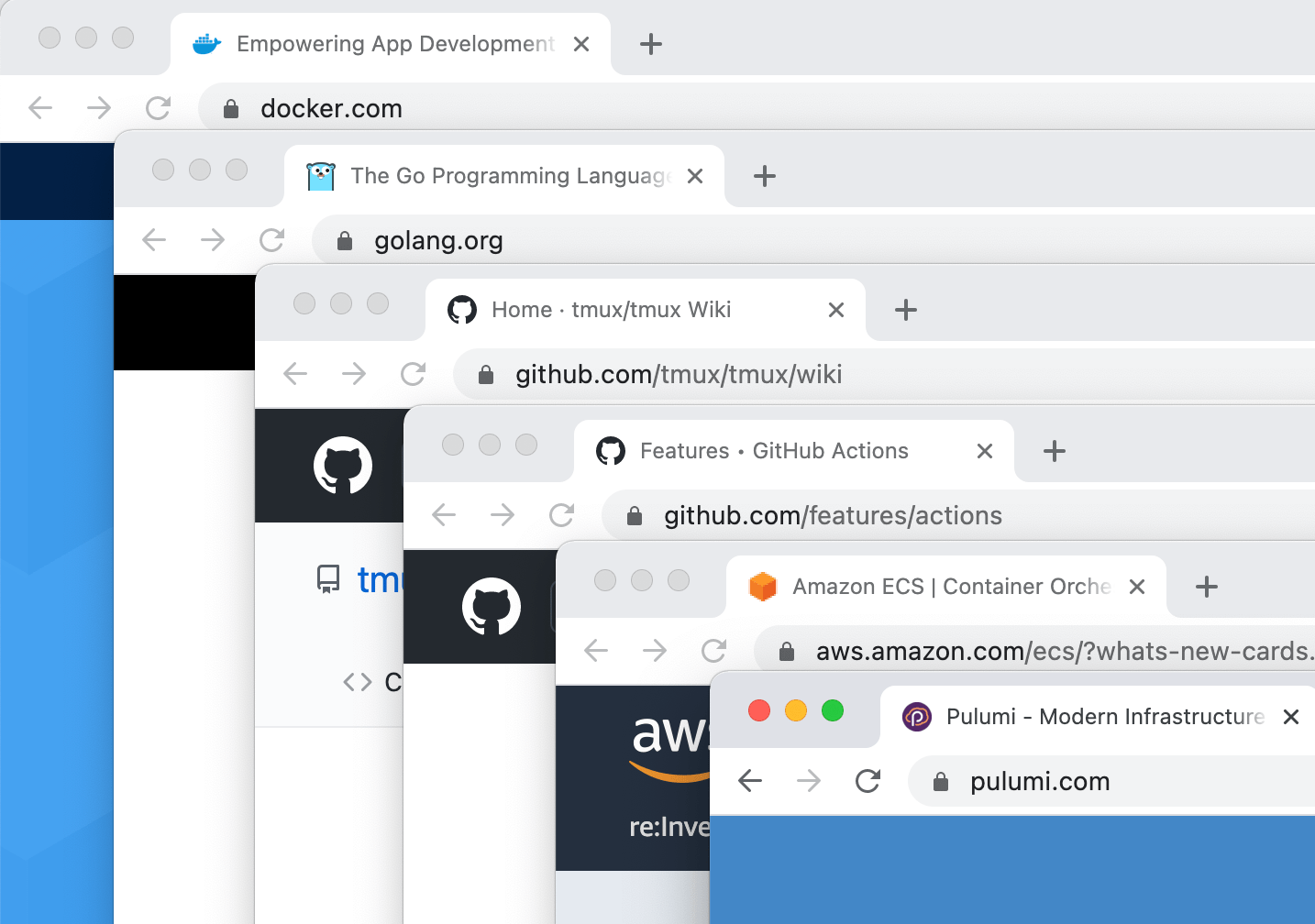Screen dimensions: 1315x924
Task: Close the Home · tmux/tmux Wiki tab
Action: coord(836,310)
